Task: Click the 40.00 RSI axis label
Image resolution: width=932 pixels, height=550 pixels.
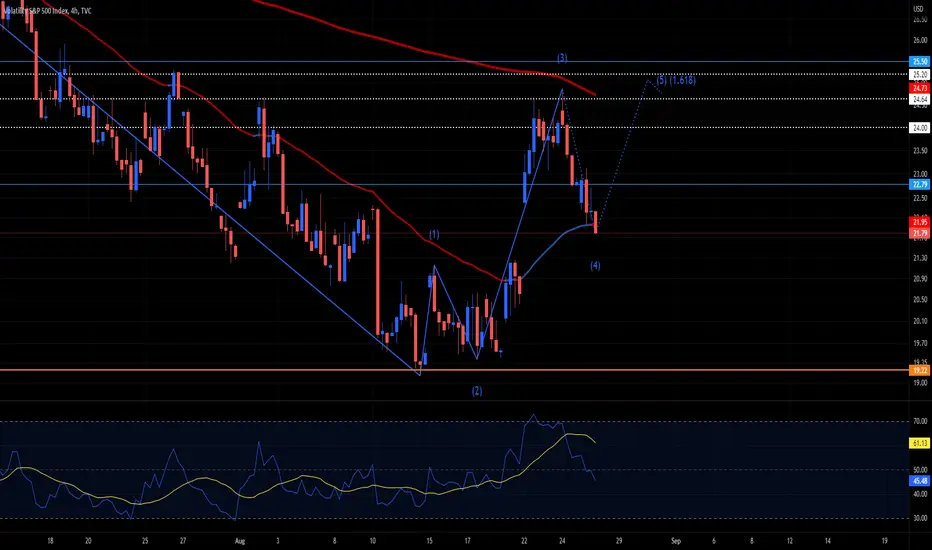Action: (920, 494)
